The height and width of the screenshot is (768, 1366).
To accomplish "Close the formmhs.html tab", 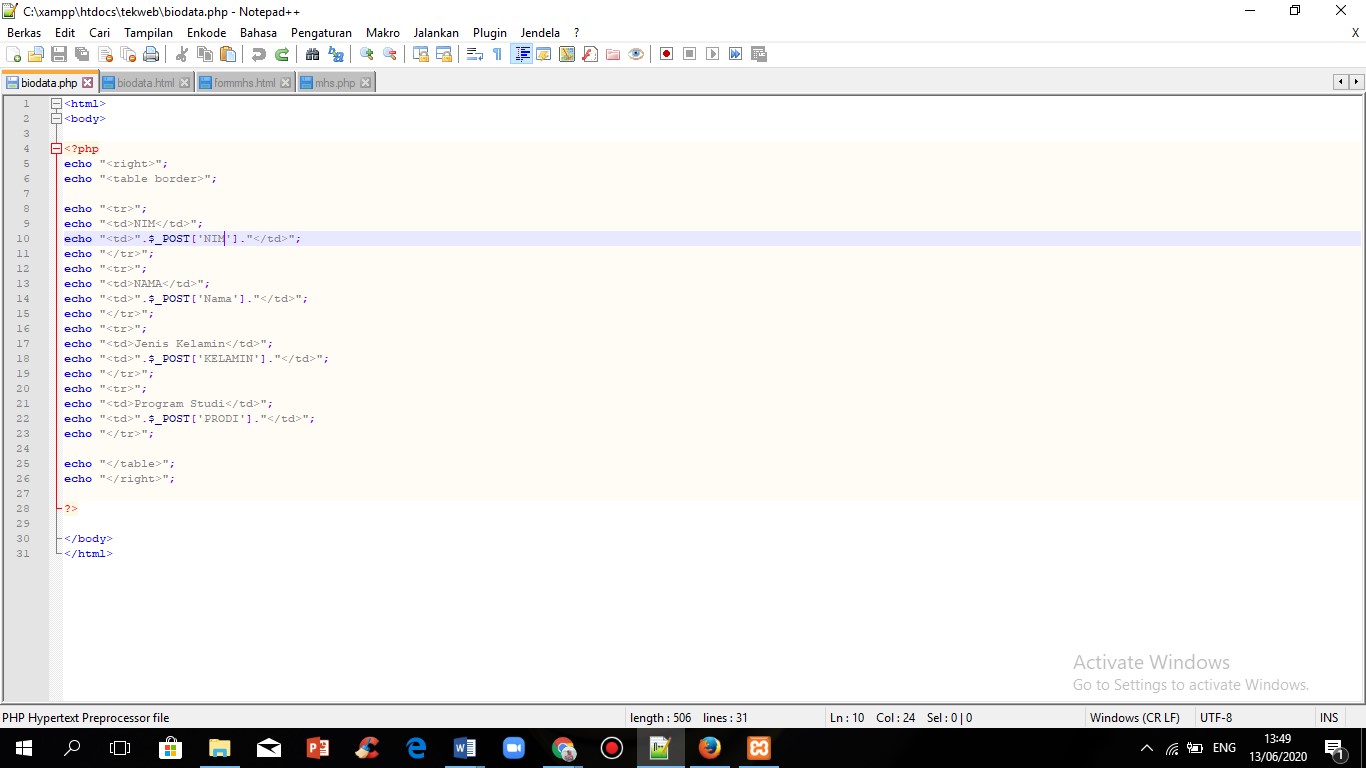I will click(x=285, y=83).
